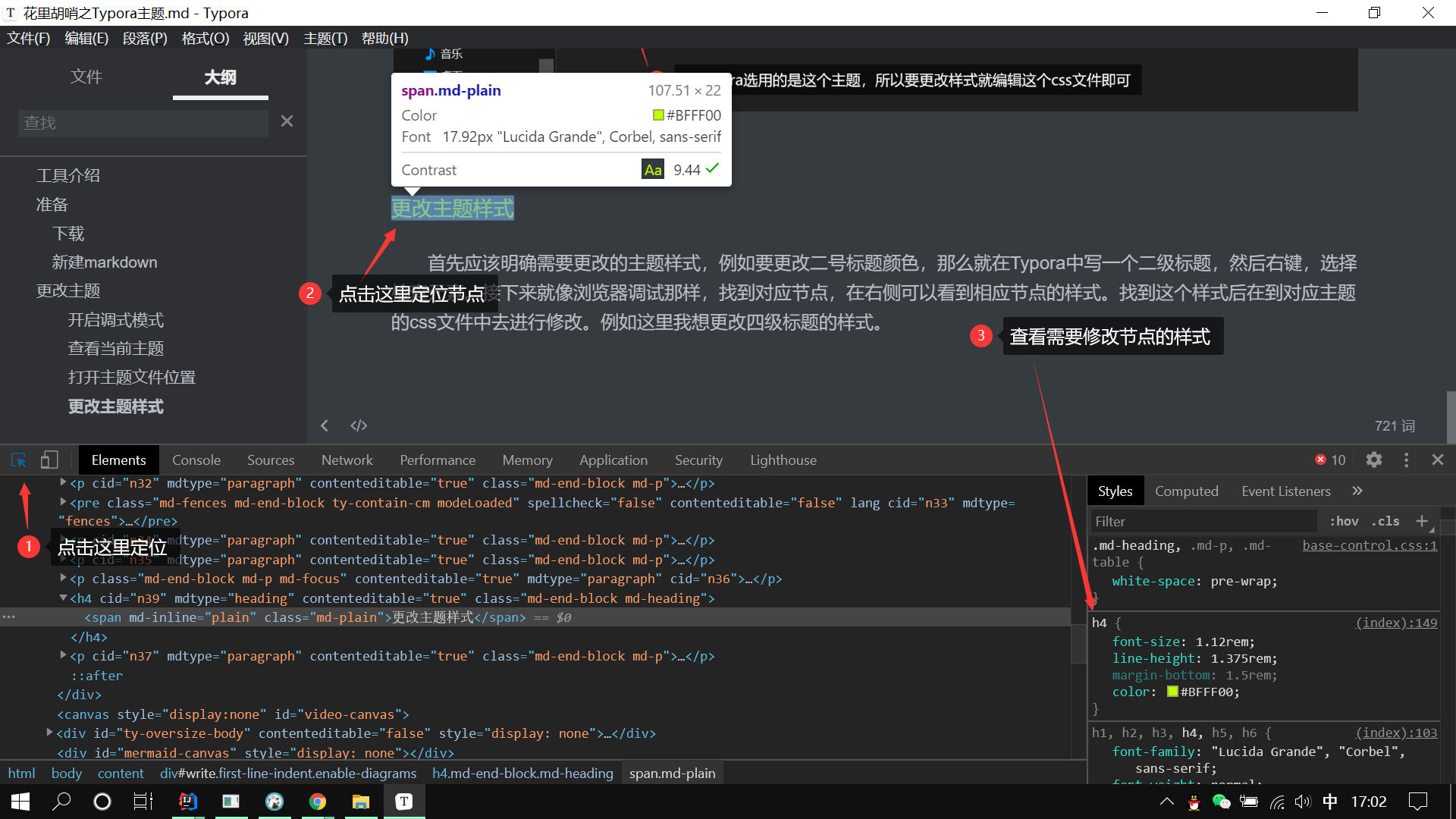This screenshot has height=819, width=1456.
Task: Open File Explorer from taskbar
Action: (x=361, y=802)
